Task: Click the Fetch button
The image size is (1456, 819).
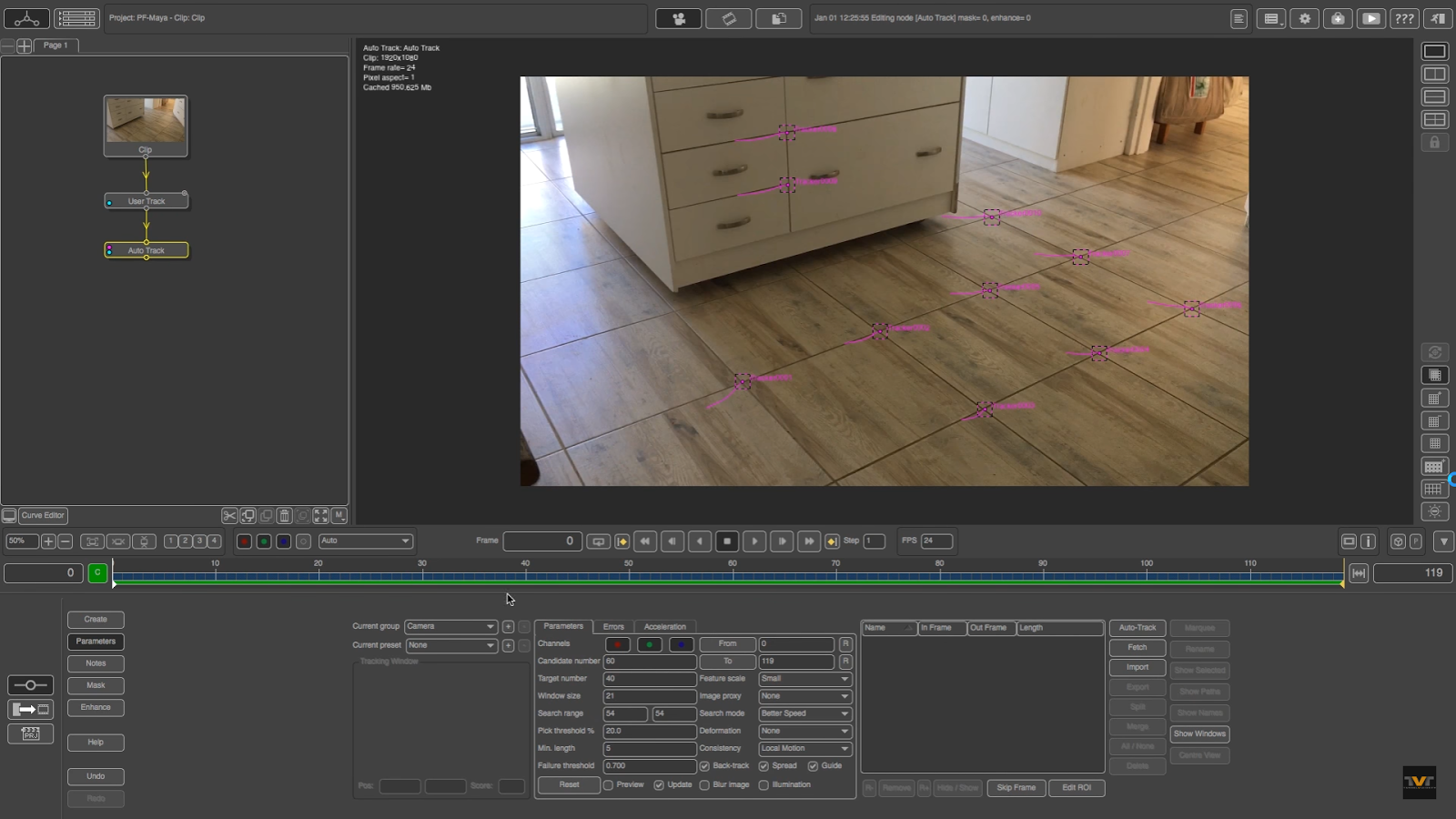Action: 1137,648
